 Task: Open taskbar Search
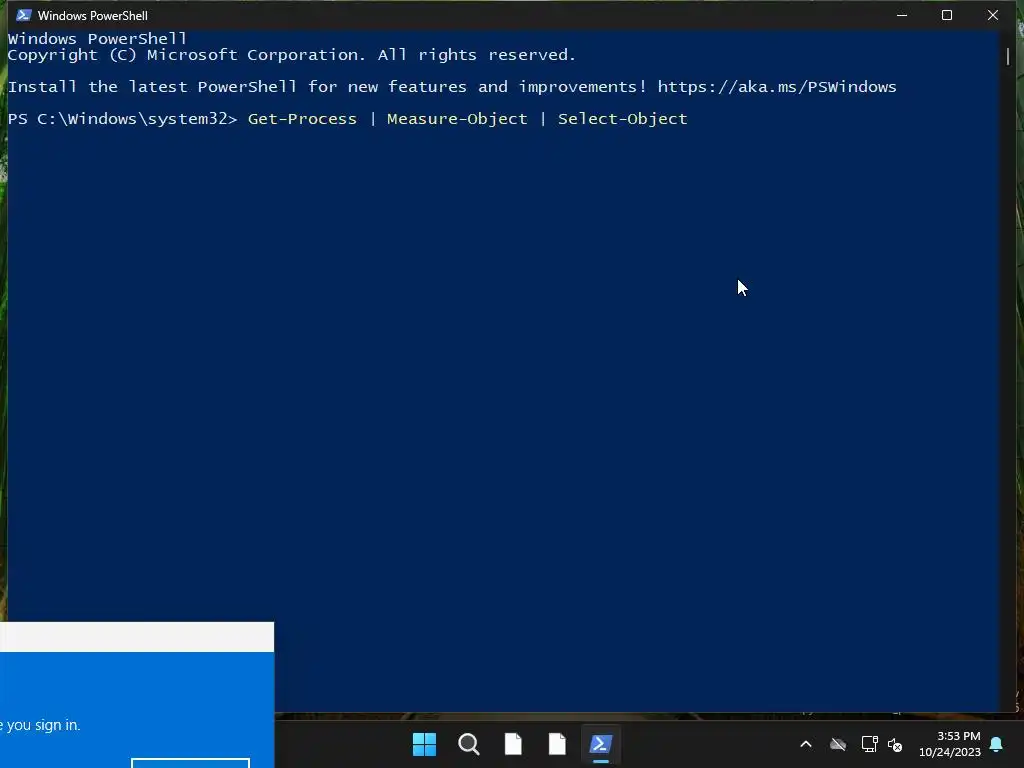tap(469, 744)
